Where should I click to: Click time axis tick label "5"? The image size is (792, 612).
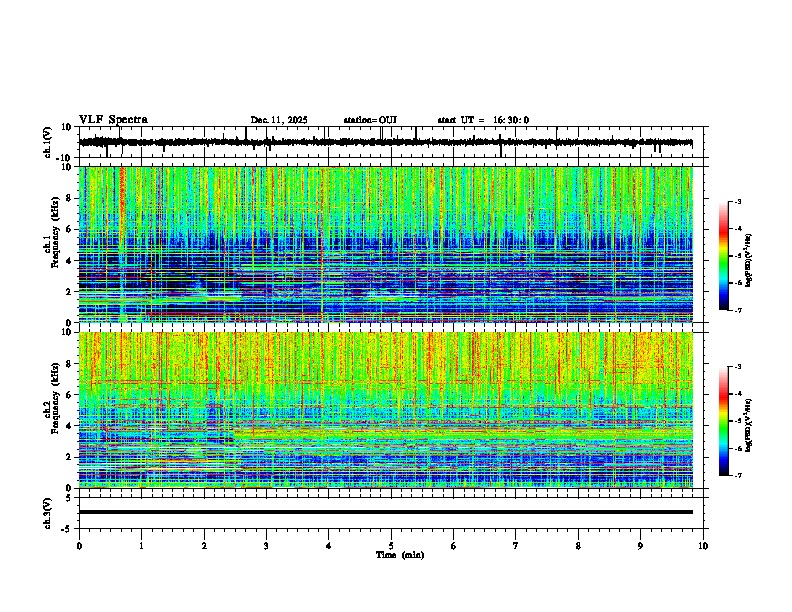click(391, 546)
